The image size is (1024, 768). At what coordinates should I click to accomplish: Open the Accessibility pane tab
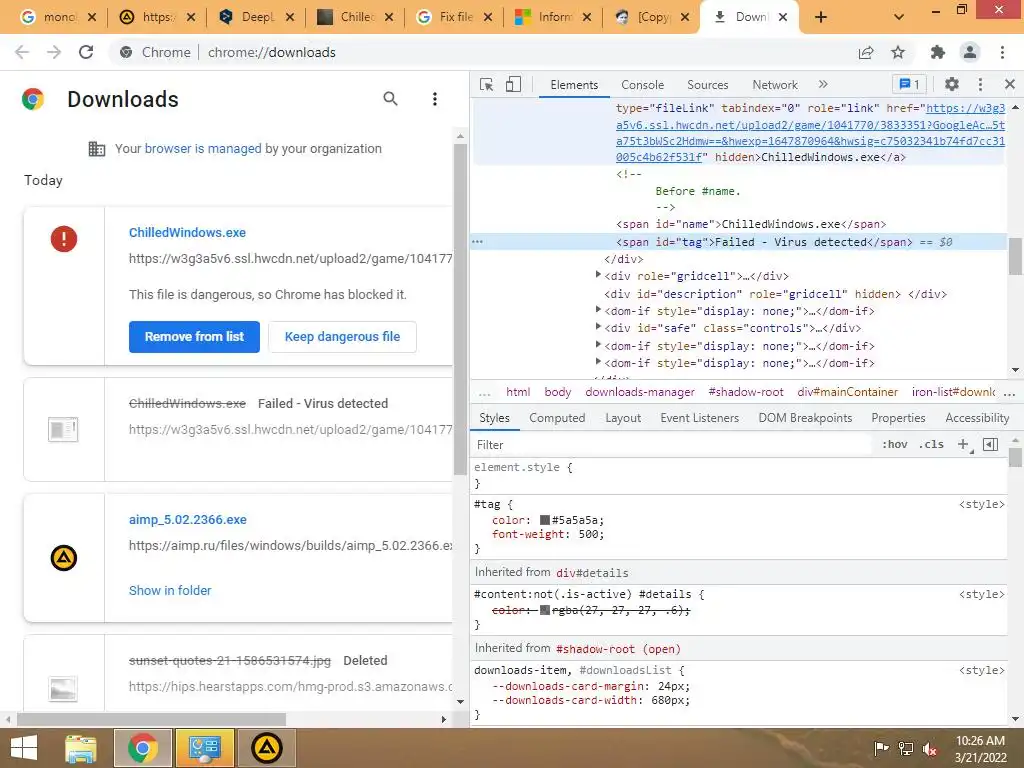point(977,418)
